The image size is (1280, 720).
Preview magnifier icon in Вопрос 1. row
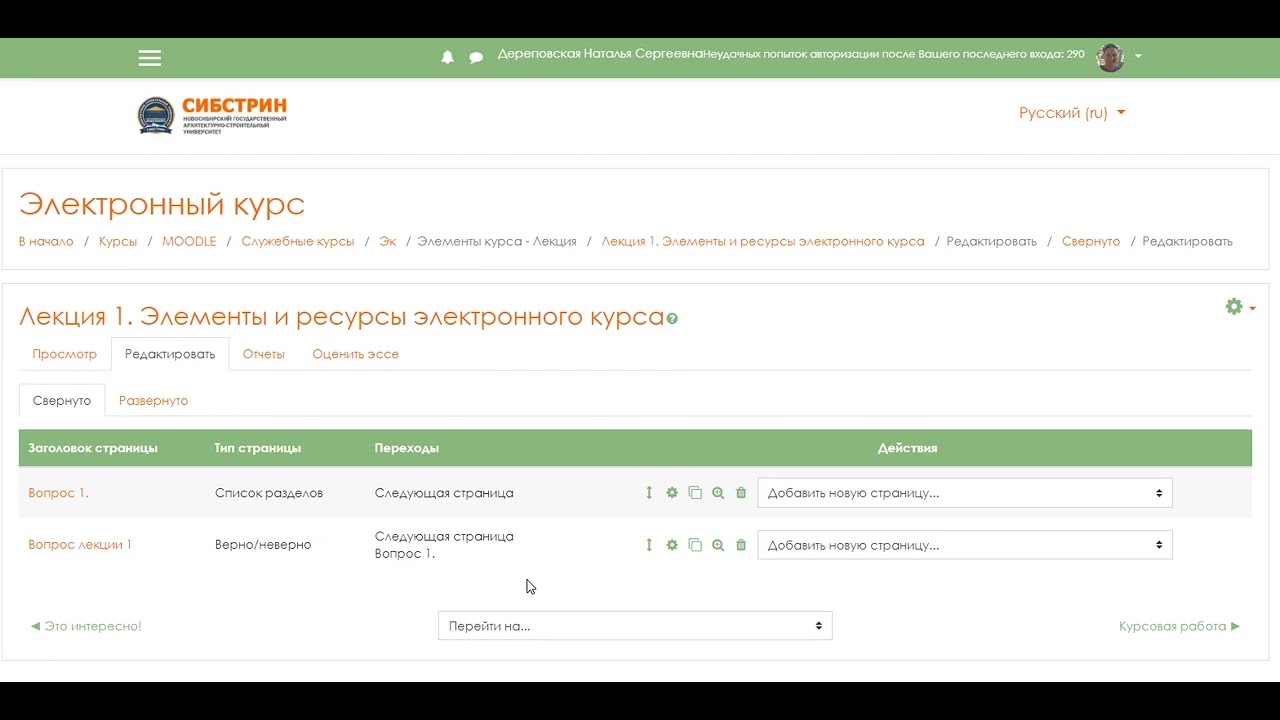pos(718,493)
